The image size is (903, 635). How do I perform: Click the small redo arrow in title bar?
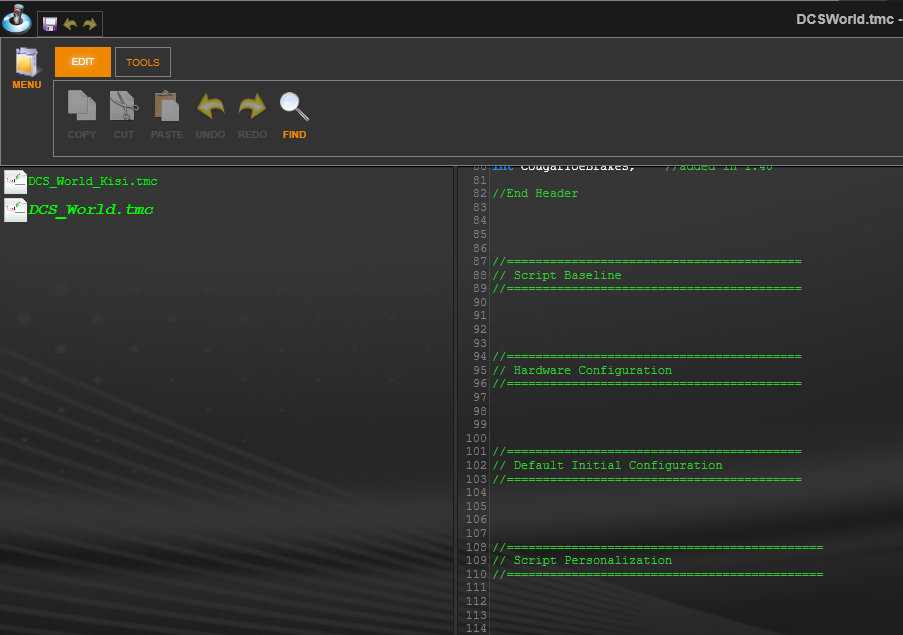tap(90, 24)
